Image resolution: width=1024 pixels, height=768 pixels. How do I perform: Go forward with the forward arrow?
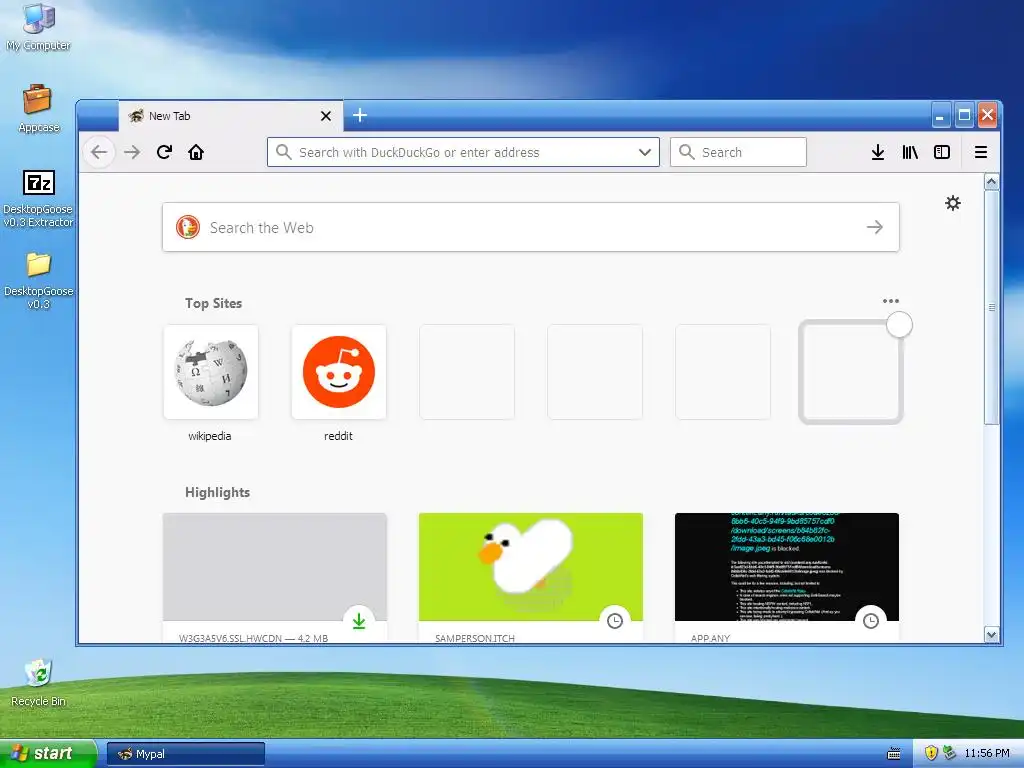pyautogui.click(x=132, y=152)
